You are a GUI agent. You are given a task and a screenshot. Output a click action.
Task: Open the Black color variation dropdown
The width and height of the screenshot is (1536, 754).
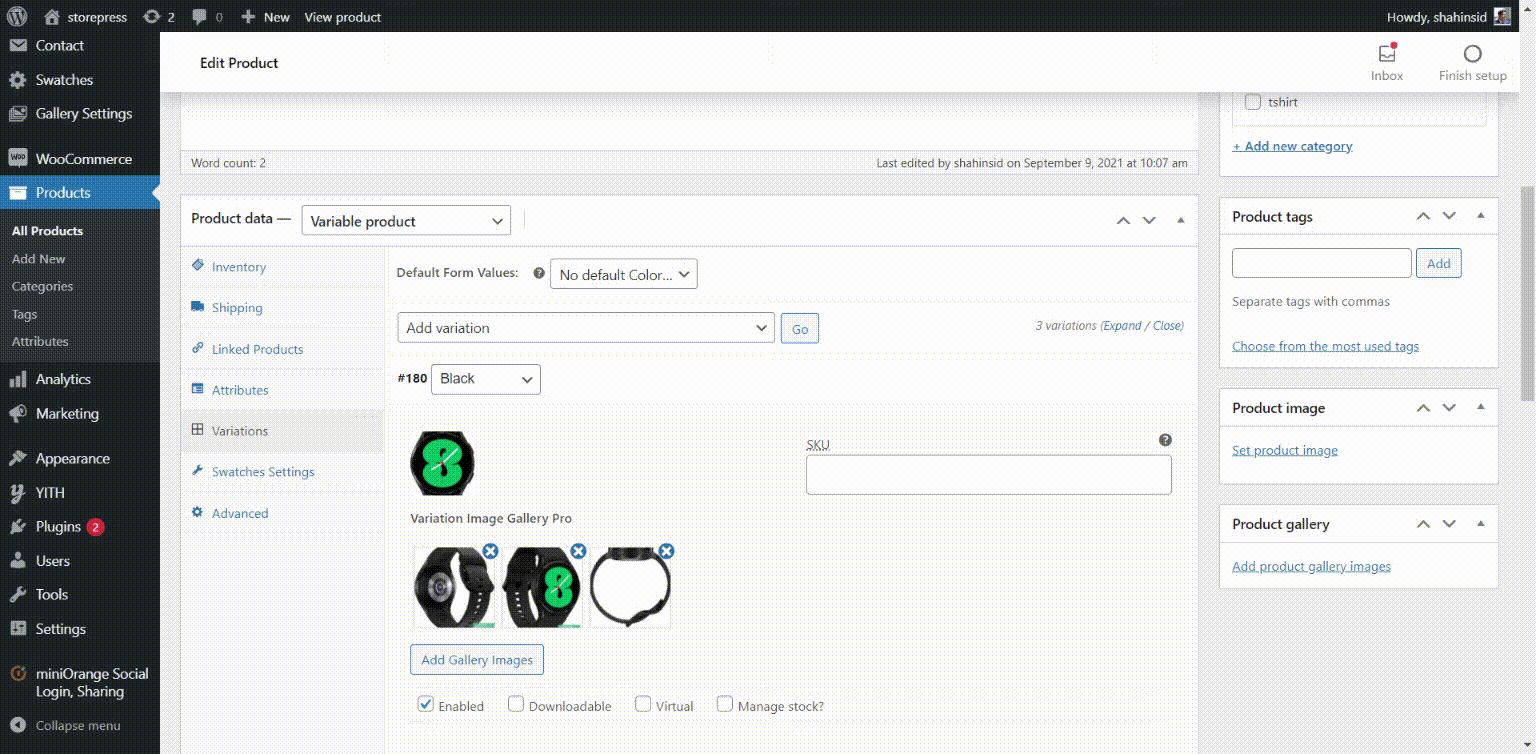pos(485,379)
